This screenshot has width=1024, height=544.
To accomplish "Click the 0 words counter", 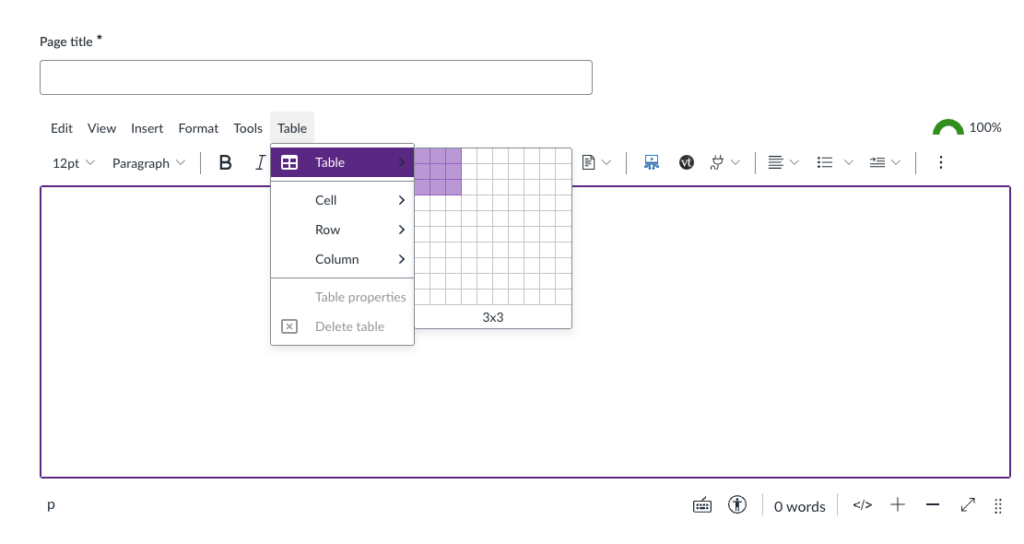I will [800, 506].
